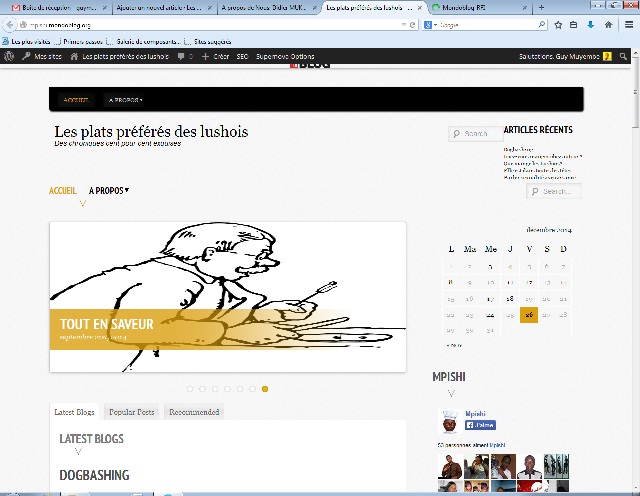Close the Mondoblog RFI tab
The image size is (640, 496).
click(x=524, y=8)
